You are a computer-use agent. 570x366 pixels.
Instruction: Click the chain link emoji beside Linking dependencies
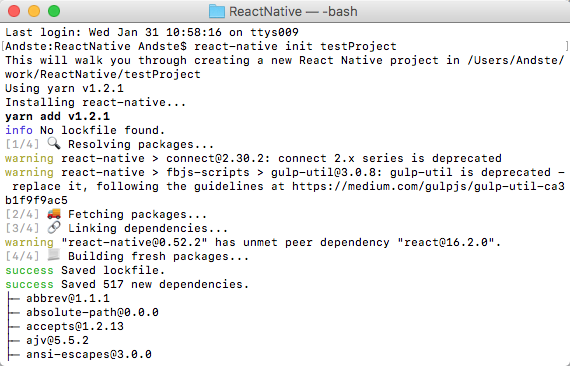coord(54,228)
